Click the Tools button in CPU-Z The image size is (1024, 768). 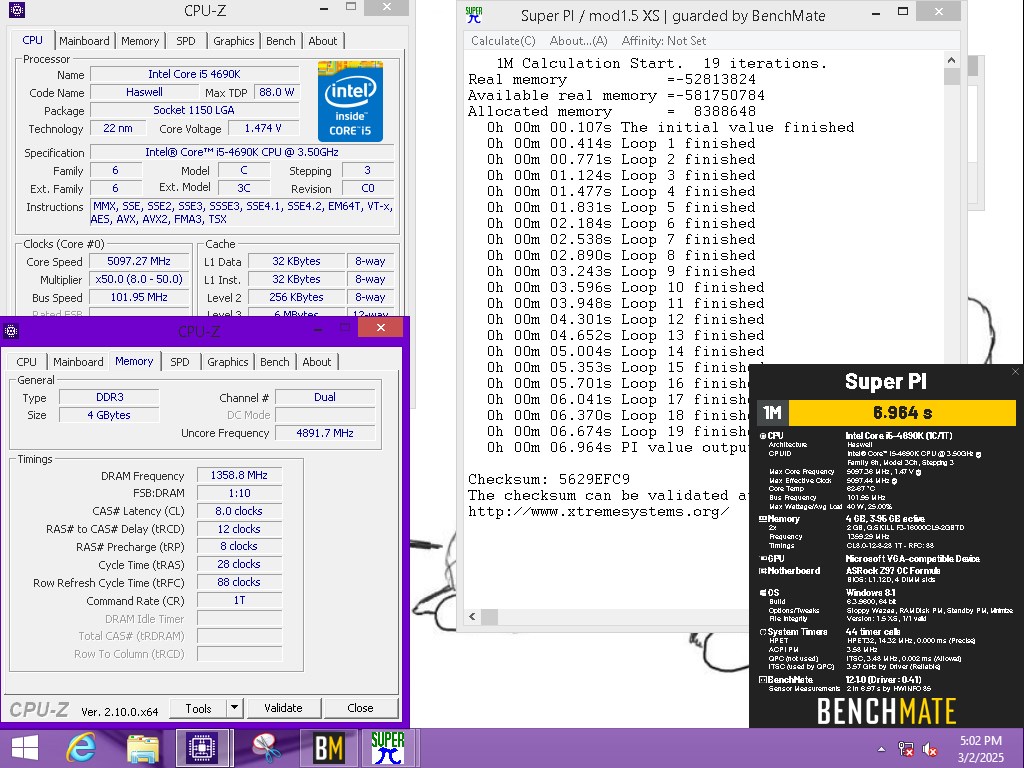click(198, 709)
